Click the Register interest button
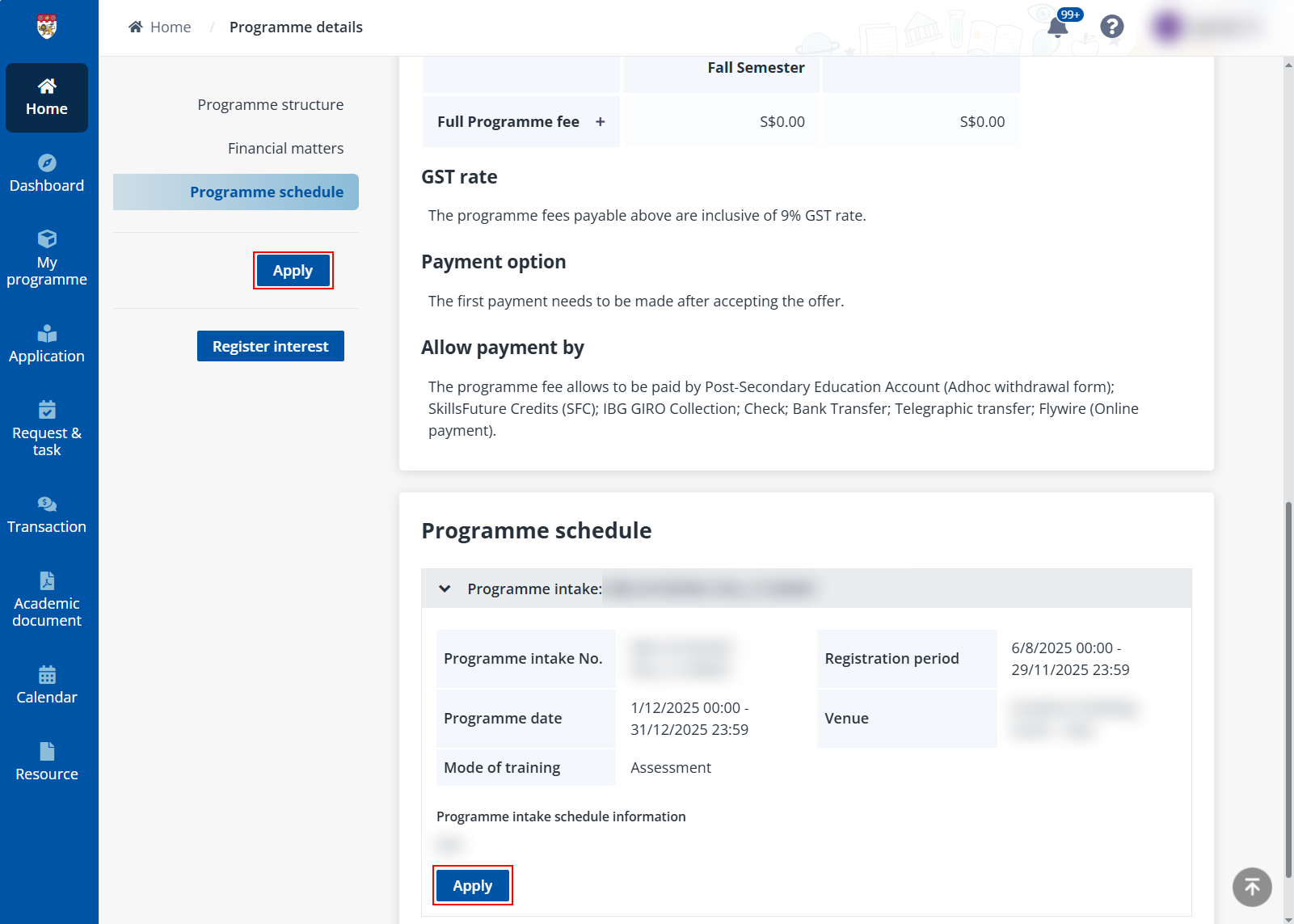The width and height of the screenshot is (1294, 924). tap(270, 346)
